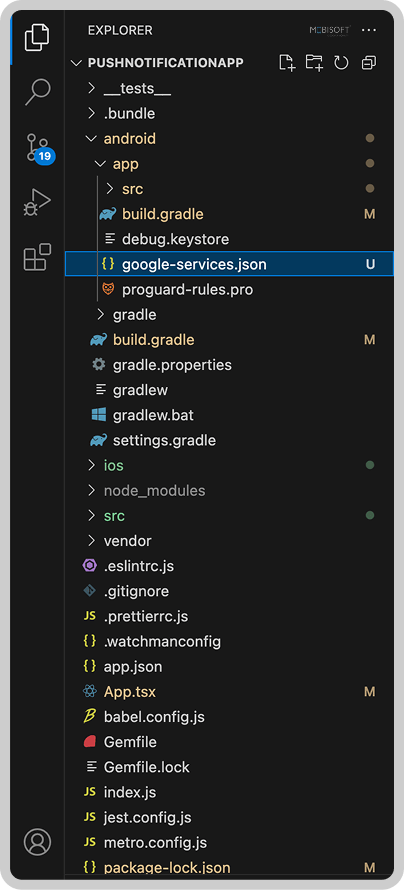The width and height of the screenshot is (404, 890).
Task: Click the lines icon beside debug.keystore
Action: tap(110, 239)
